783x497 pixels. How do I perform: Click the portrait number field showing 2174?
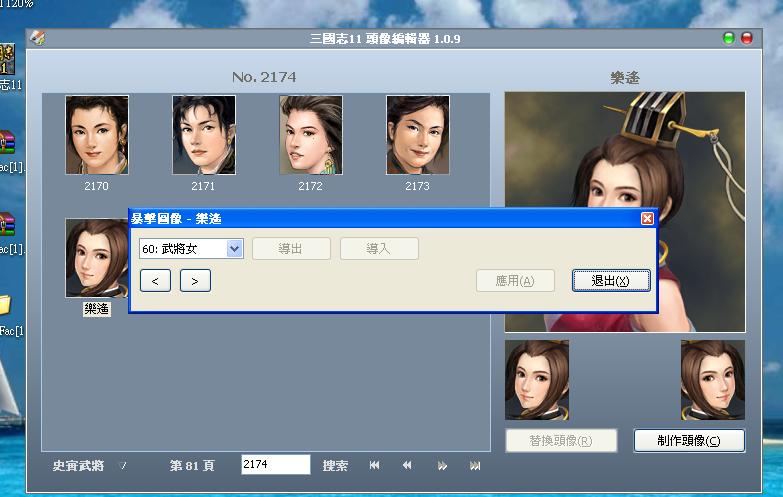click(275, 465)
